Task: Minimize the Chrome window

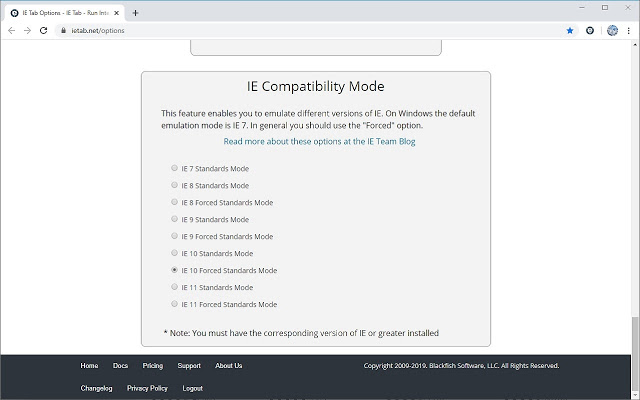Action: [582, 7]
